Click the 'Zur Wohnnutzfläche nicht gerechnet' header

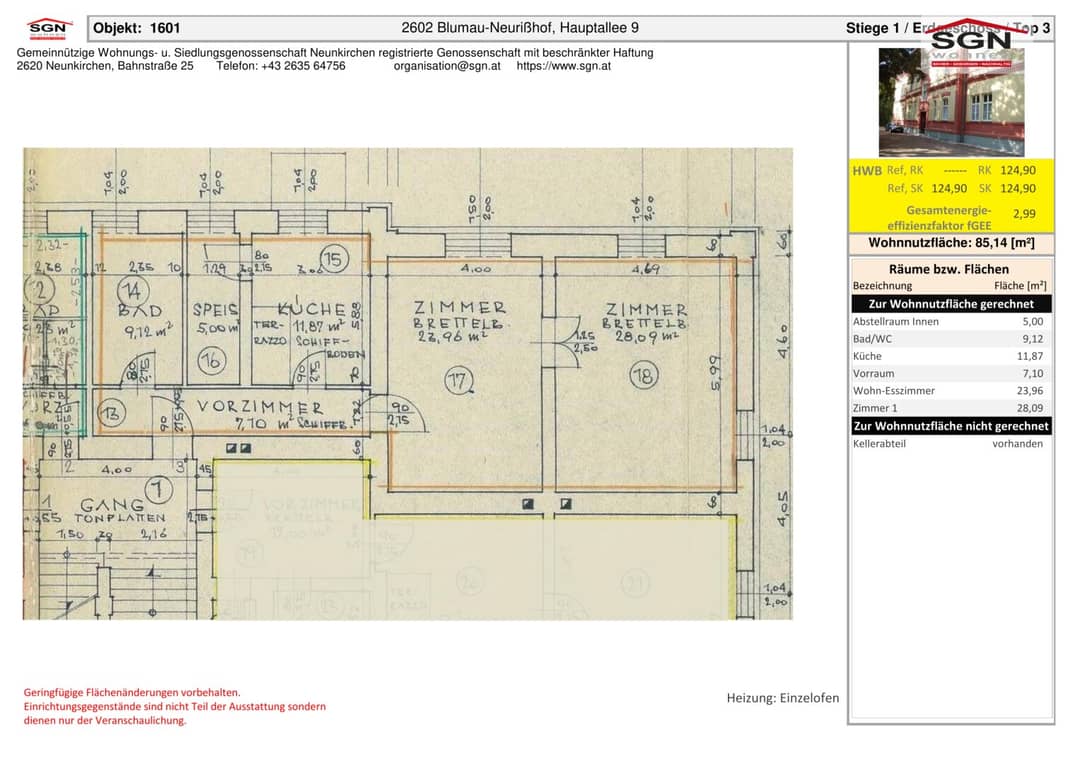coord(951,426)
